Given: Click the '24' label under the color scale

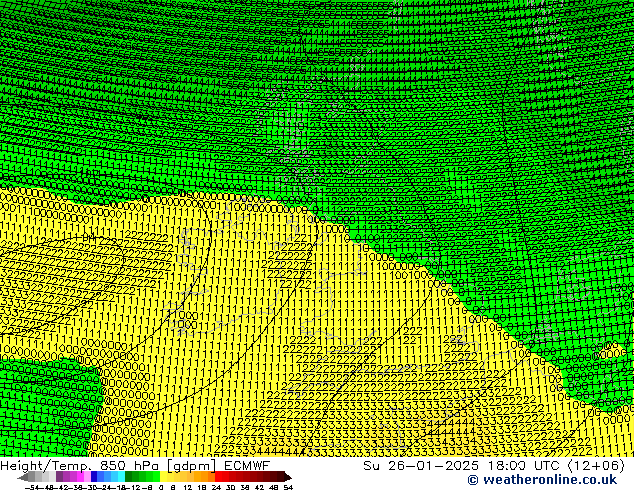Looking at the screenshot, I should [x=216, y=488].
